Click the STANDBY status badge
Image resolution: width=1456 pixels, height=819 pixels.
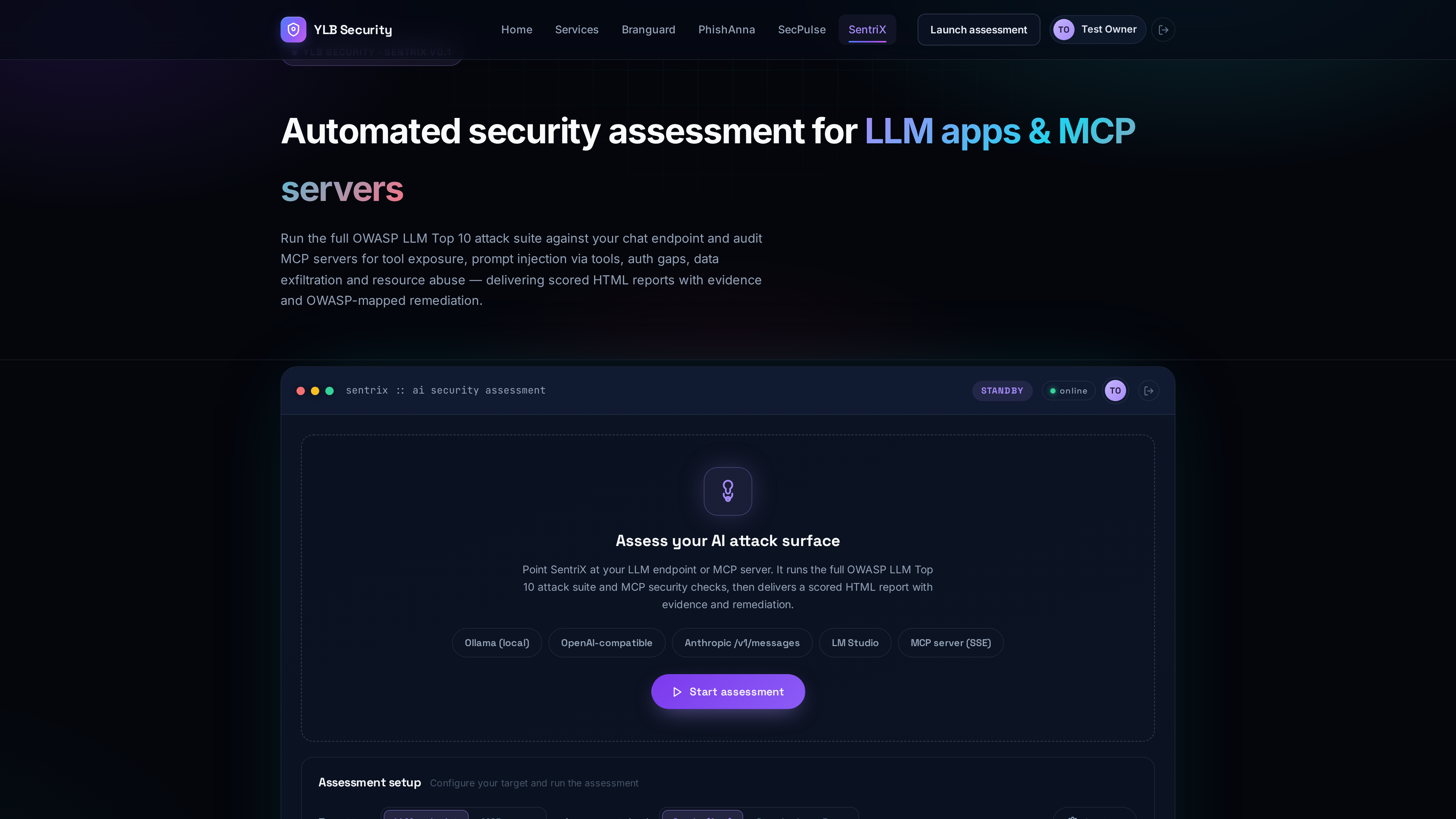click(x=1002, y=391)
